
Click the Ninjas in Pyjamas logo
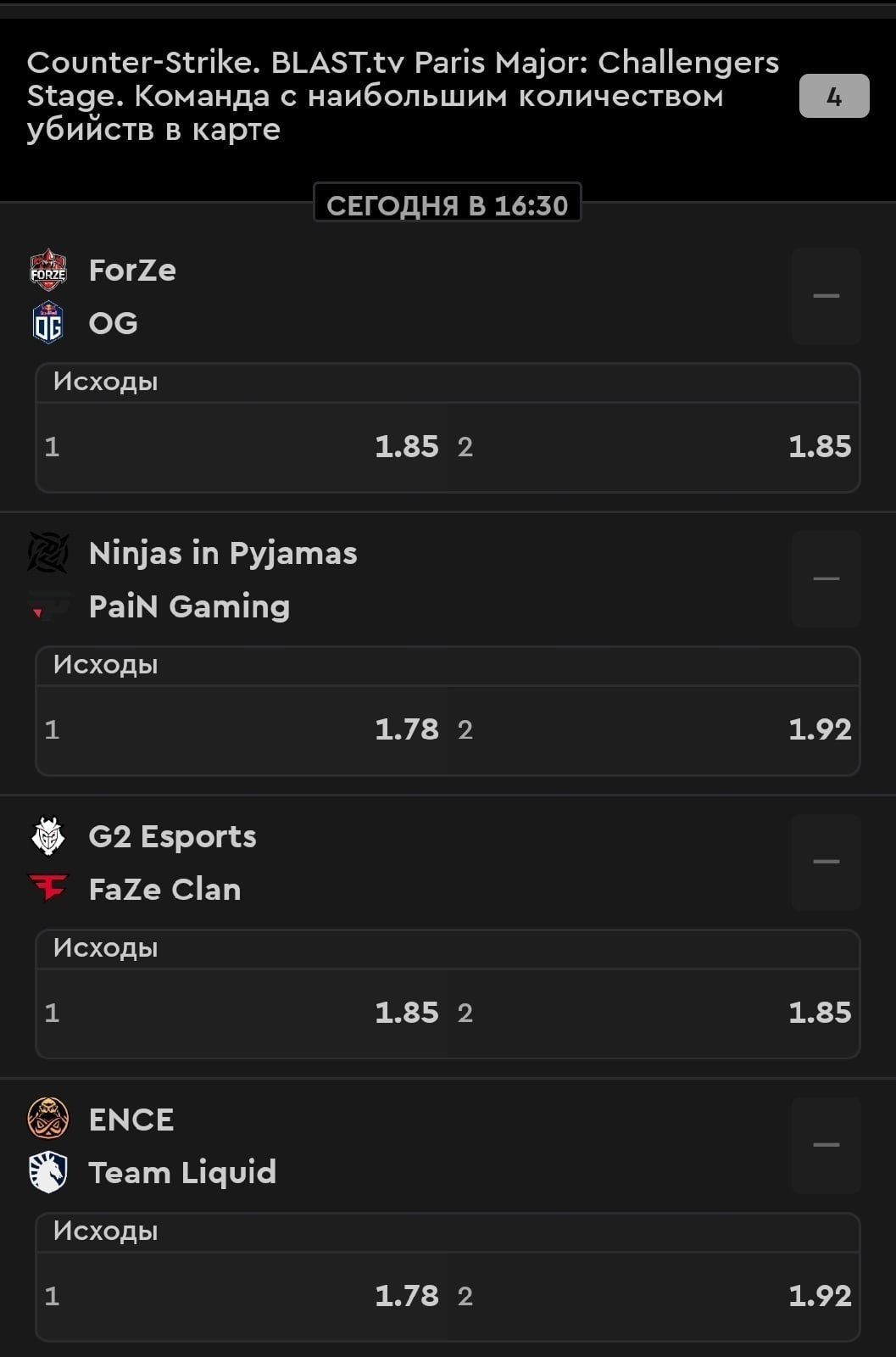(48, 553)
